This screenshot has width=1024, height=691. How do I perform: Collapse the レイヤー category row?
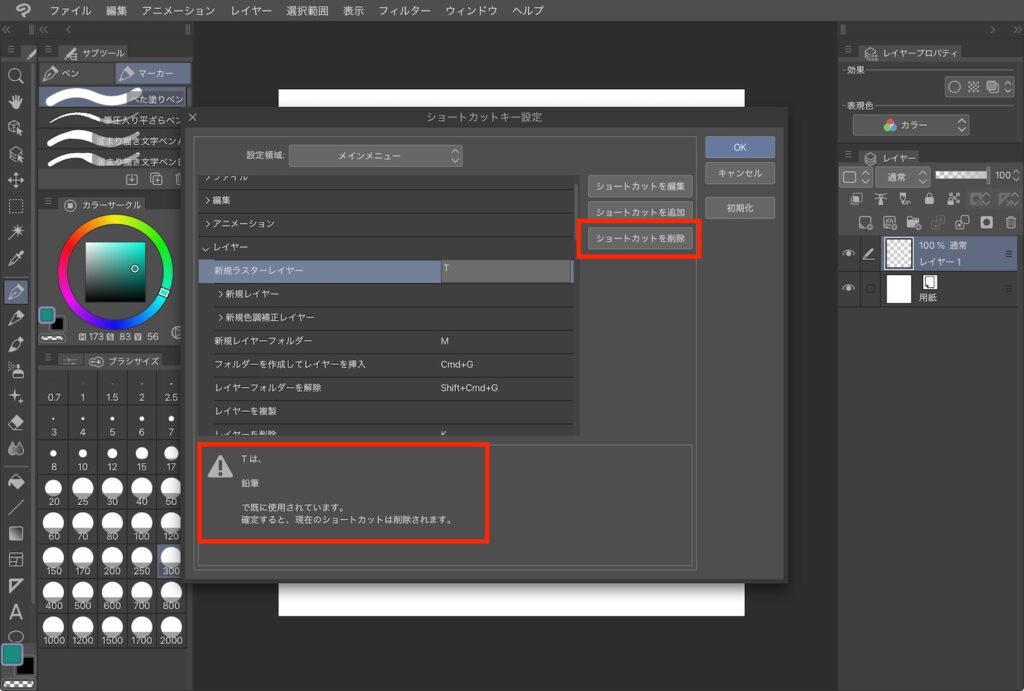tap(387, 248)
